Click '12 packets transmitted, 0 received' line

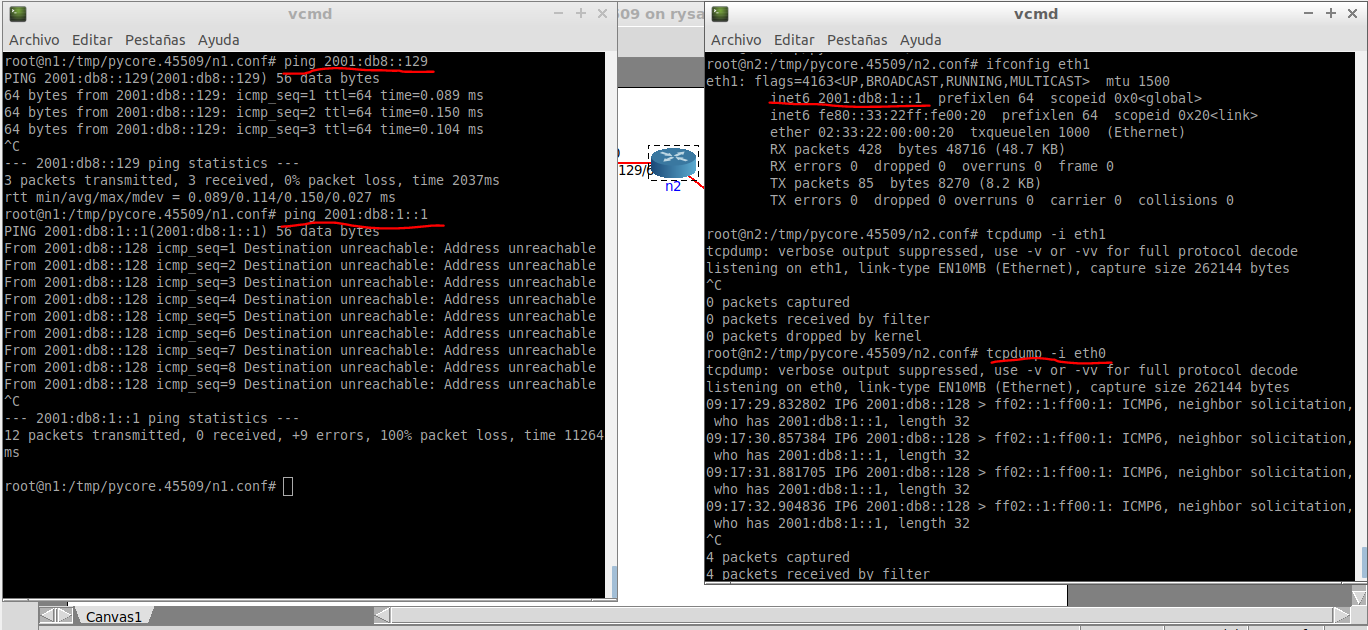click(303, 435)
